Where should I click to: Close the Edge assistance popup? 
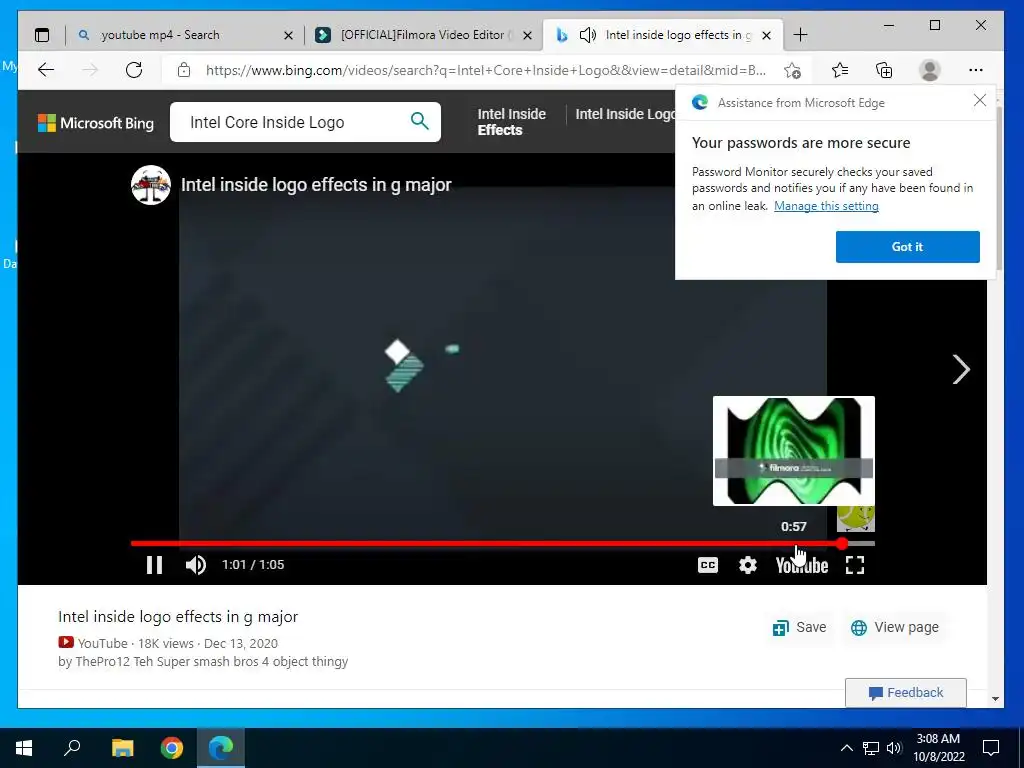980,101
